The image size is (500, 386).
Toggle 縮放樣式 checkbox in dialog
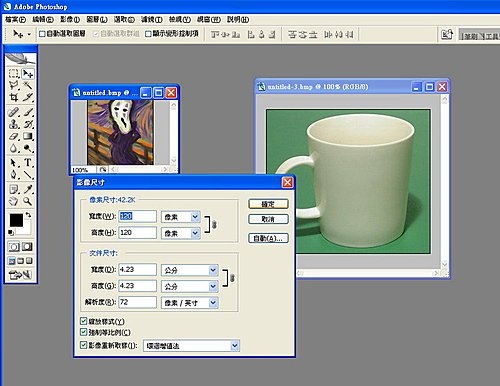pos(83,321)
